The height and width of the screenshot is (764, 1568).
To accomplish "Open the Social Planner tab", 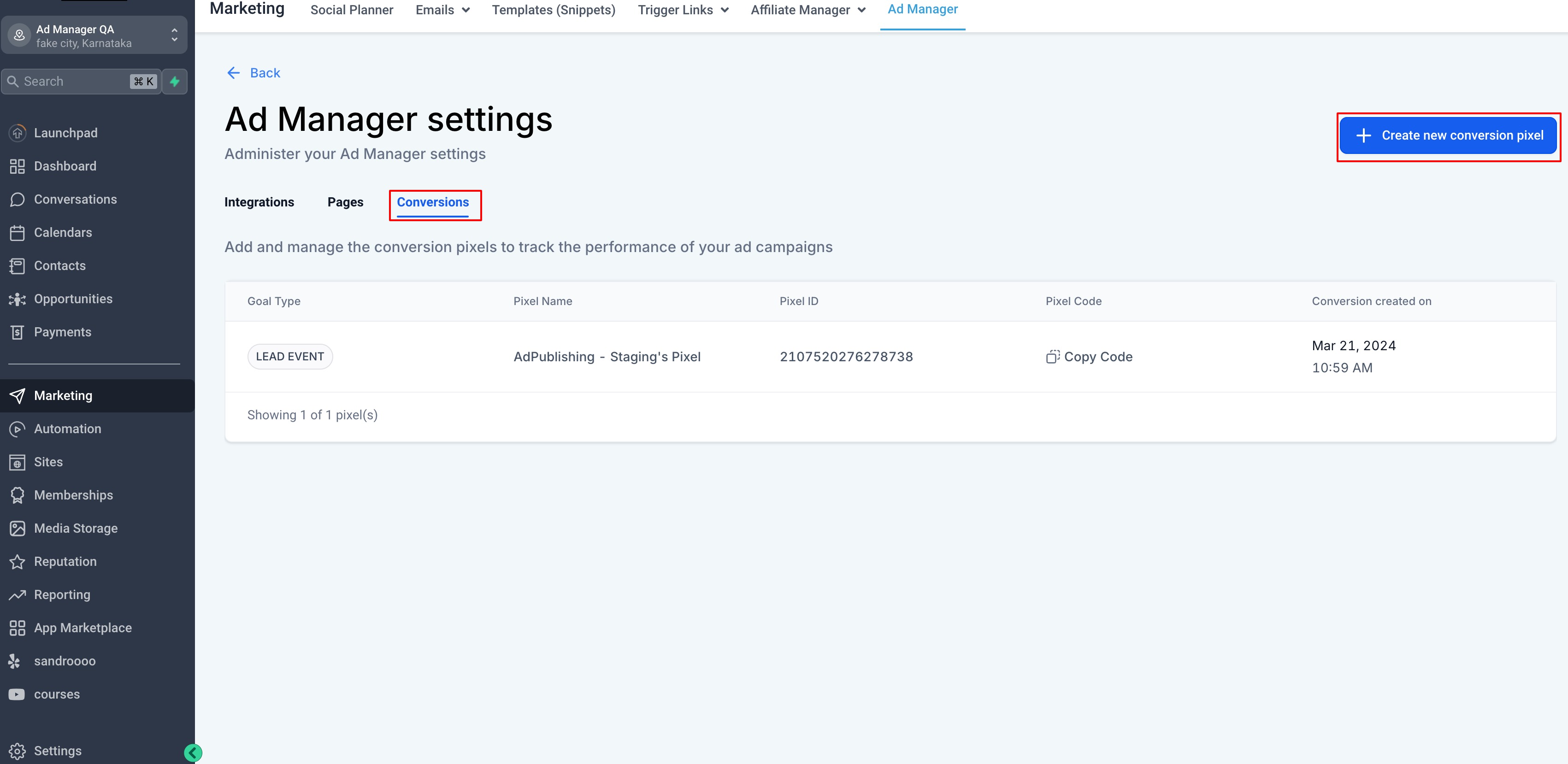I will (x=352, y=10).
